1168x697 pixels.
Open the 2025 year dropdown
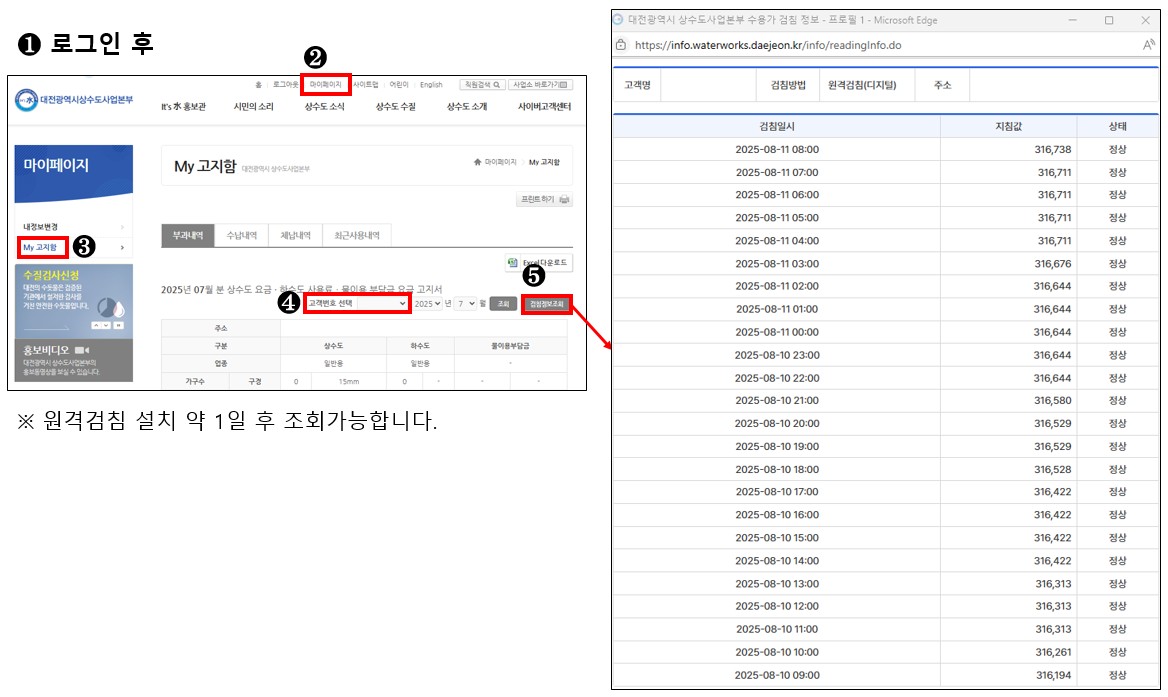tap(427, 303)
